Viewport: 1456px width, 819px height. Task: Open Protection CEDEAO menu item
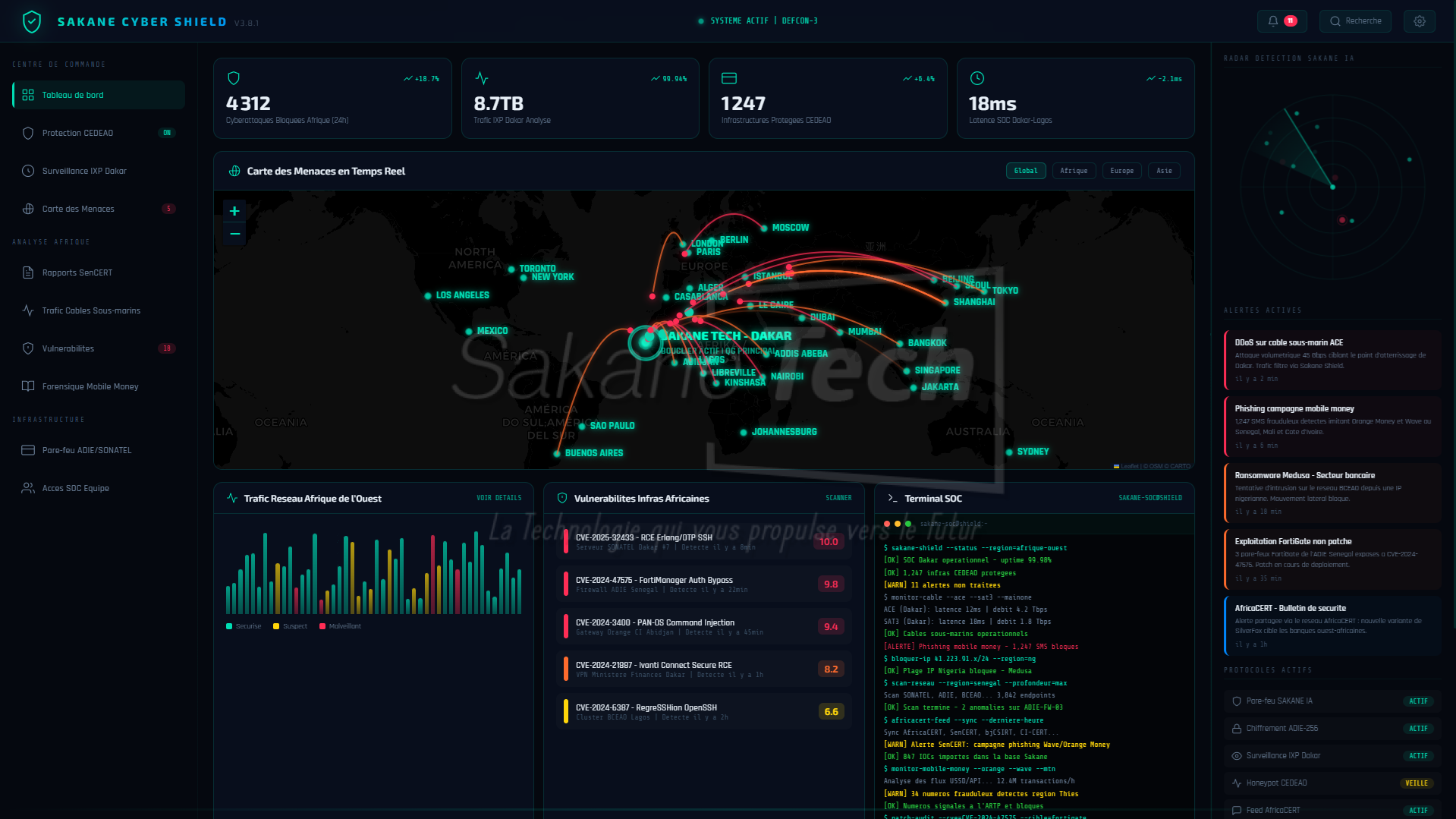point(99,133)
